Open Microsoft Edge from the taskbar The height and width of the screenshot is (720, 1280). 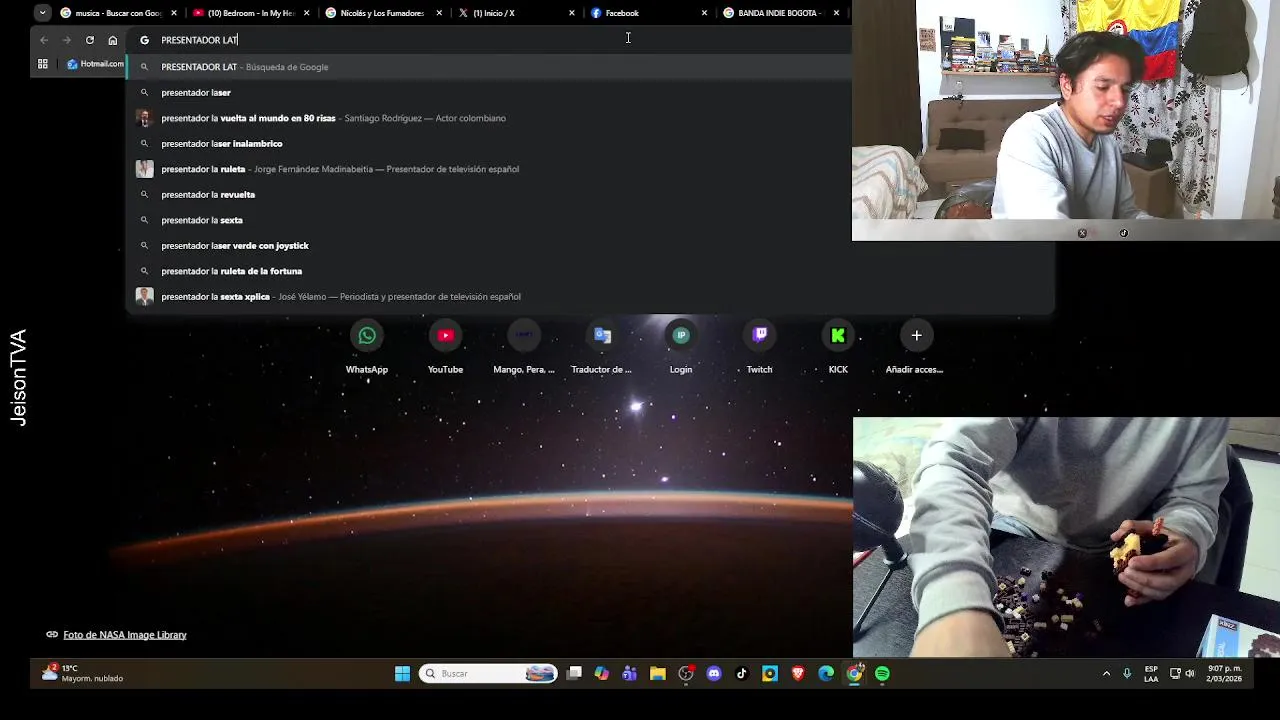(x=826, y=674)
